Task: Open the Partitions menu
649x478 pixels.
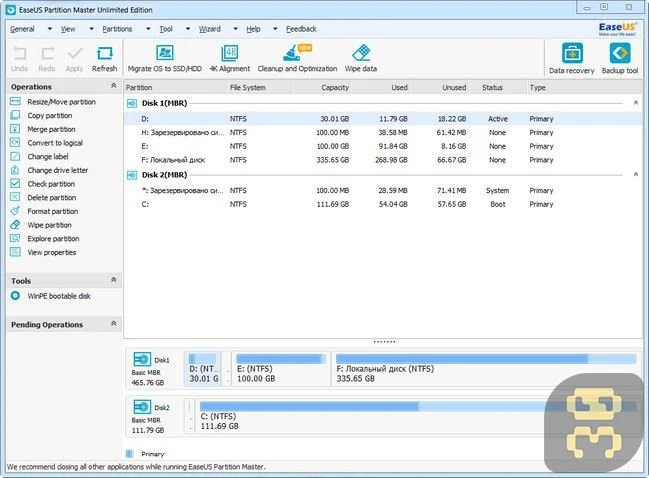Action: coord(117,29)
